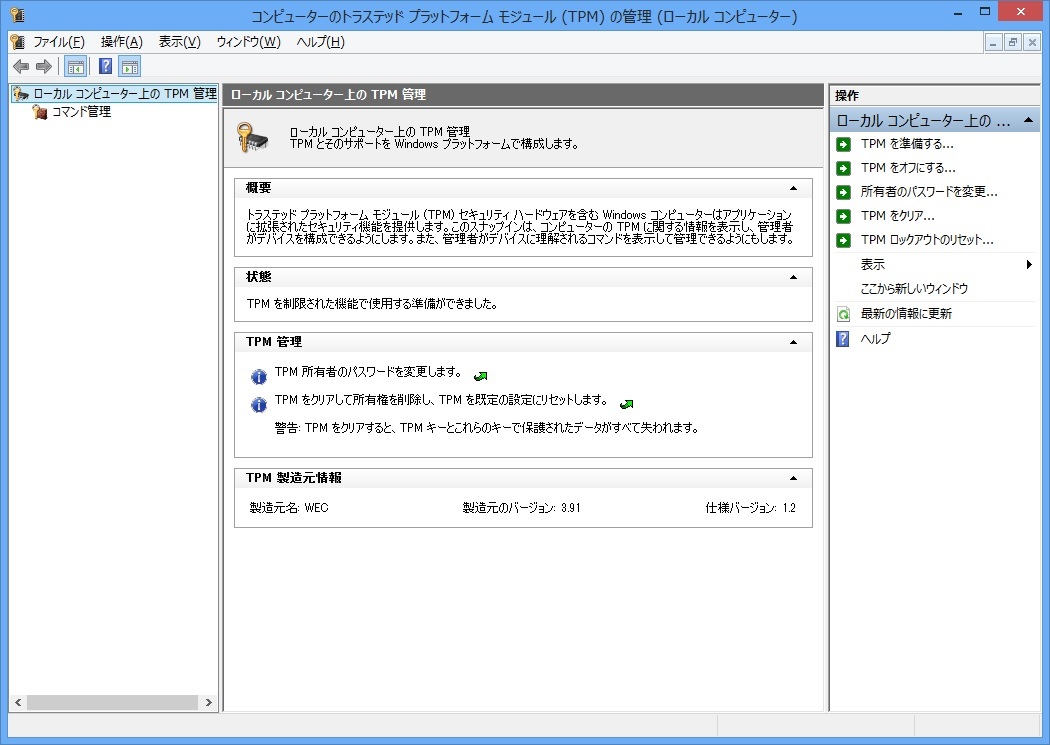1050x745 pixels.
Task: Click the inner MDI minimize button
Action: [994, 42]
